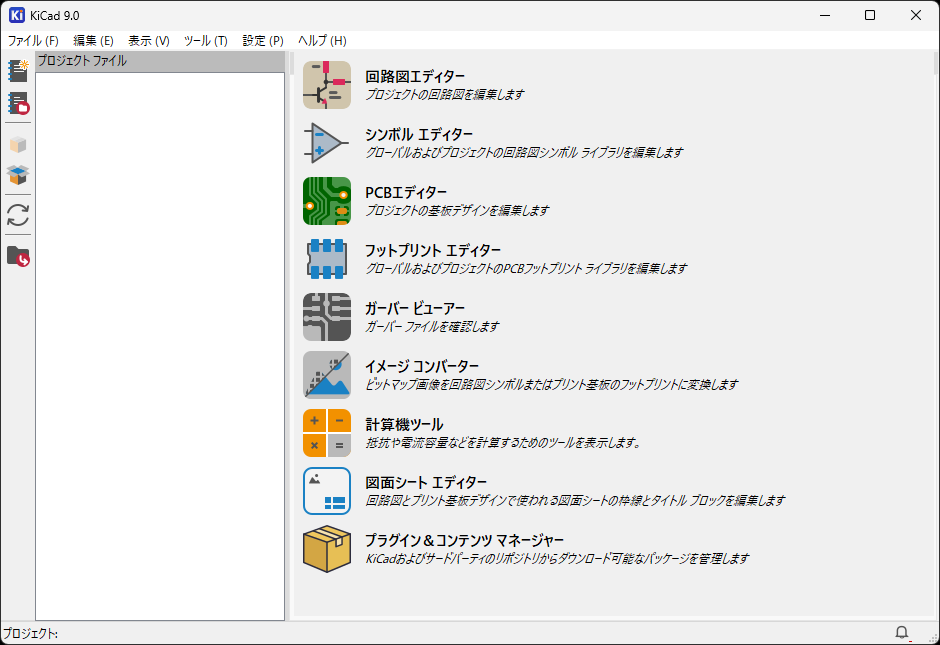Click description プロジェクトの回路図を編集します
Screen dimensions: 940x645
(445, 95)
